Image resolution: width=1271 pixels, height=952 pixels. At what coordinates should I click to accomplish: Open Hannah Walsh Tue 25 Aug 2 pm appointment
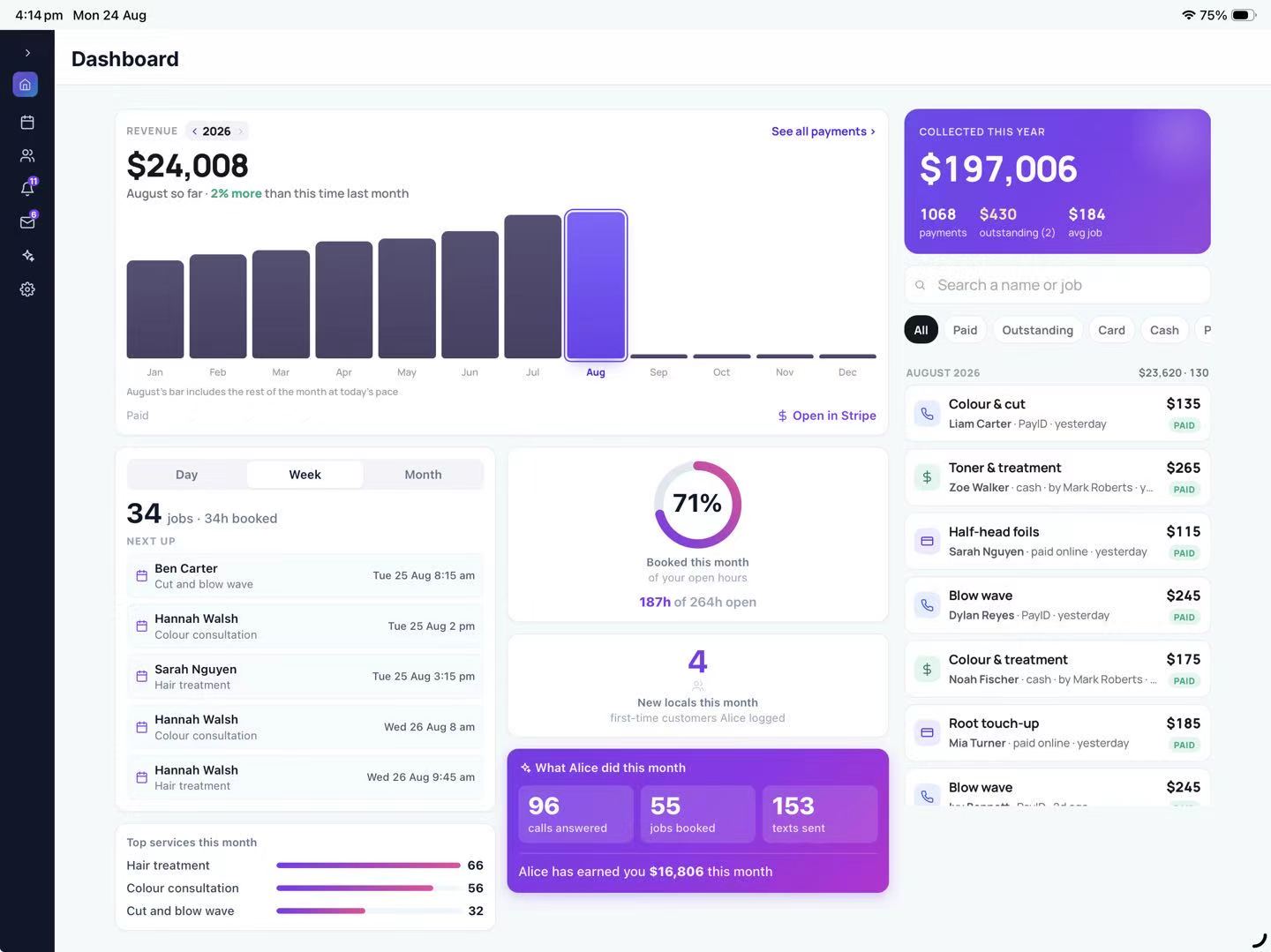tap(305, 626)
